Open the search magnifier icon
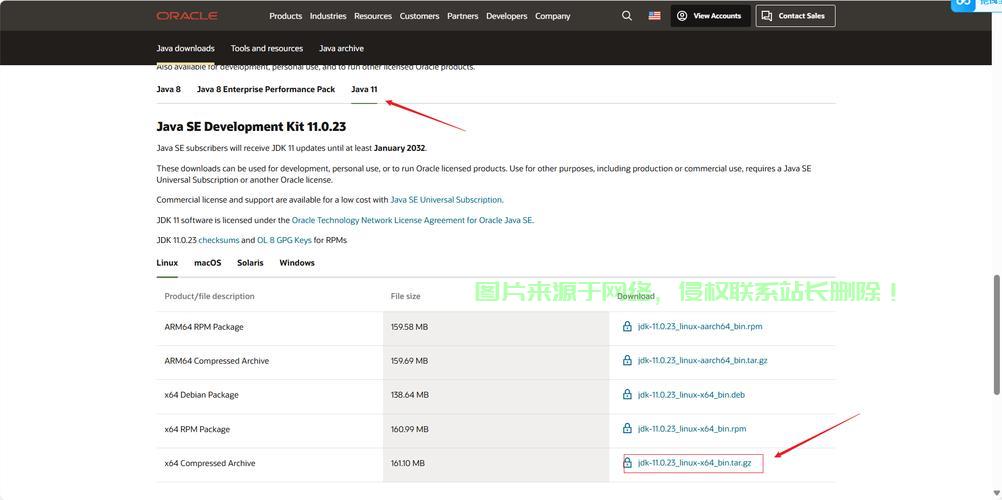This screenshot has width=1002, height=500. pos(626,16)
